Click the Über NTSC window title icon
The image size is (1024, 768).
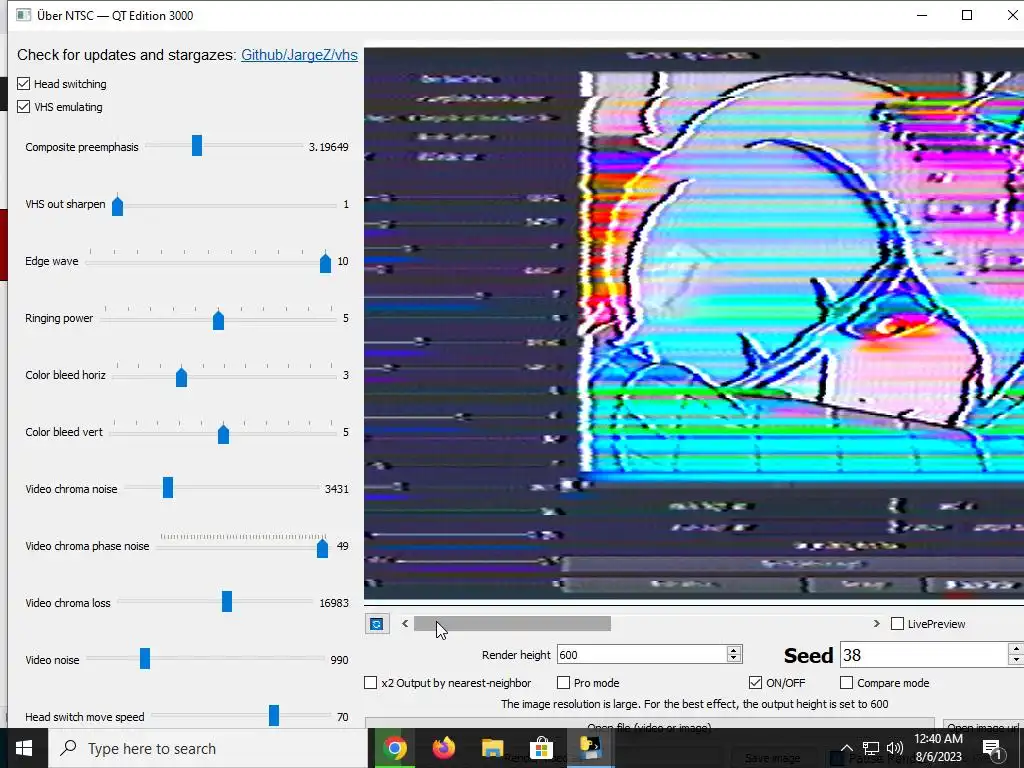(x=24, y=15)
